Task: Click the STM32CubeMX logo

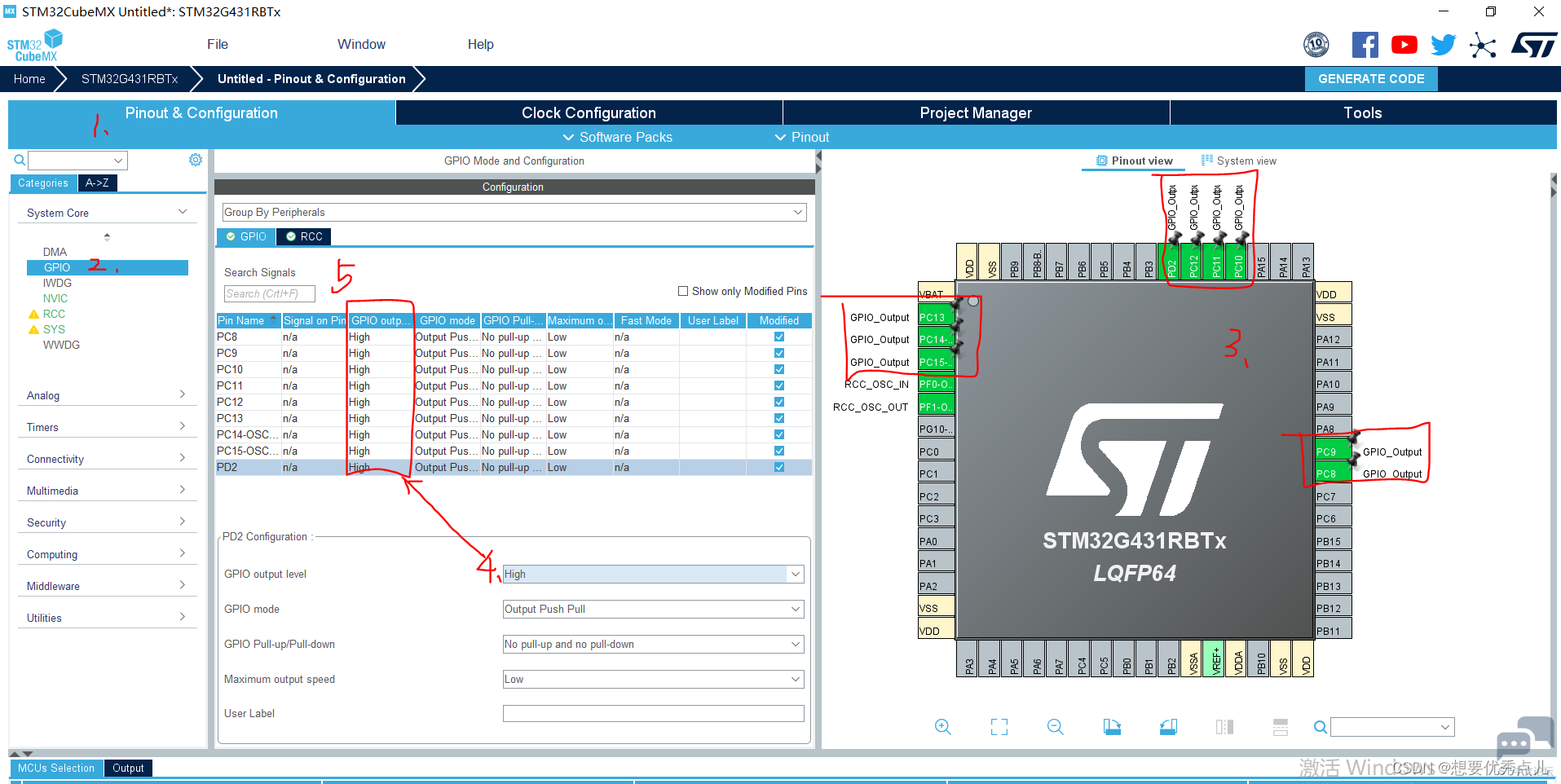Action: tap(34, 46)
